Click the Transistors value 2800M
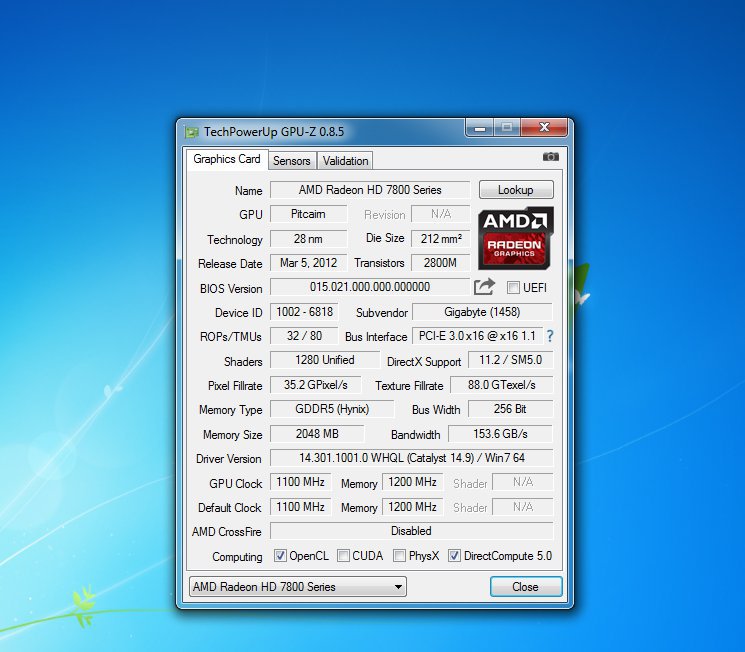 click(440, 263)
